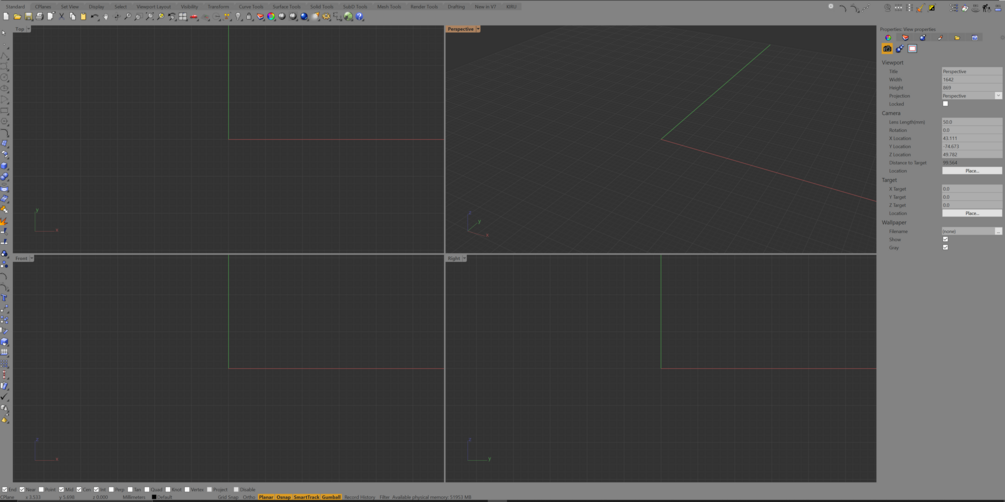
Task: Click the Target Location Place button
Action: [x=972, y=213]
